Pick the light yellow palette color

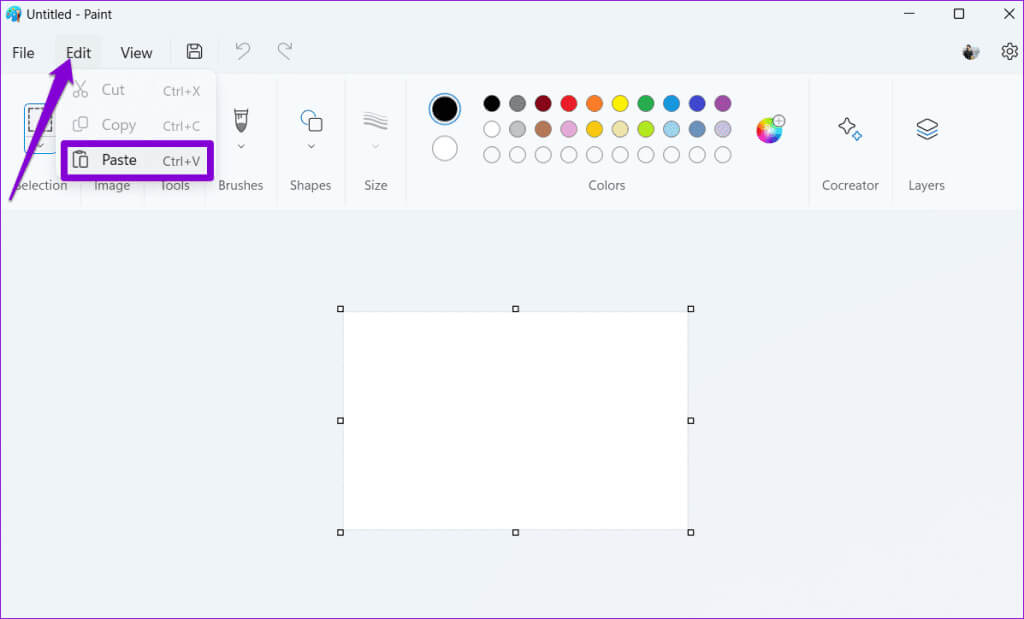tap(620, 129)
